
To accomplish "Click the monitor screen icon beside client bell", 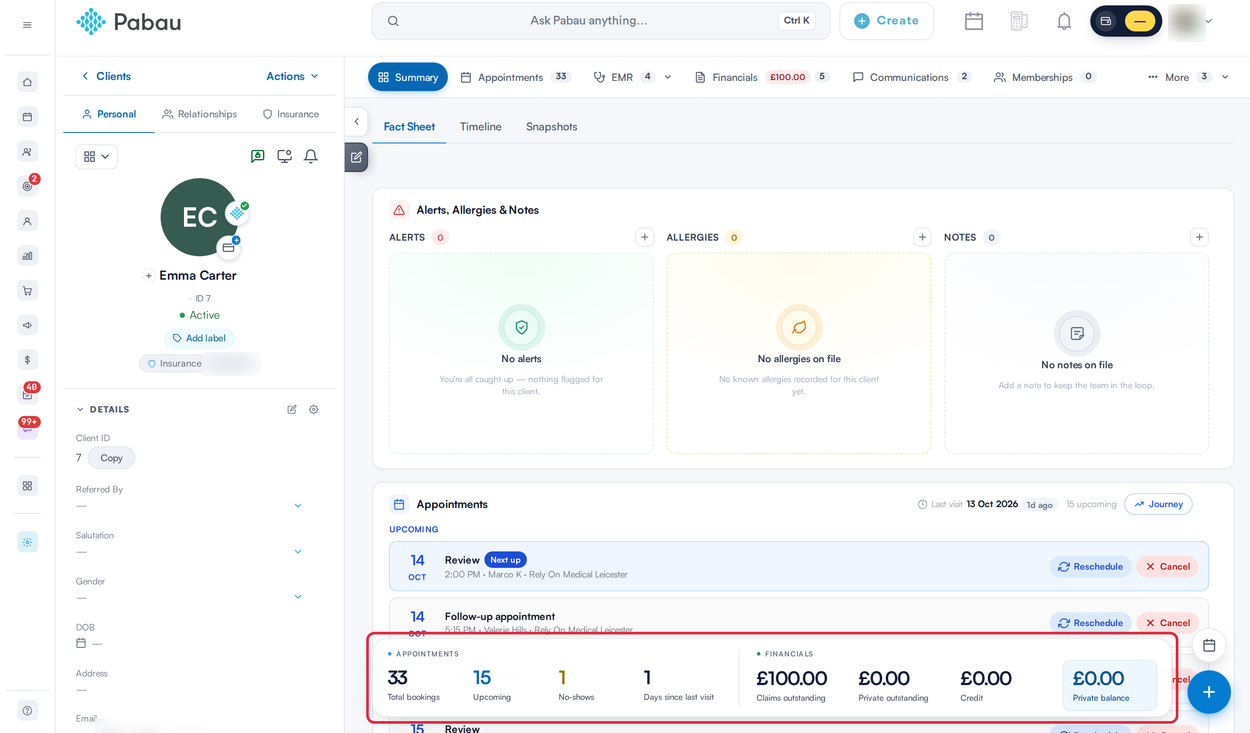I will (285, 156).
